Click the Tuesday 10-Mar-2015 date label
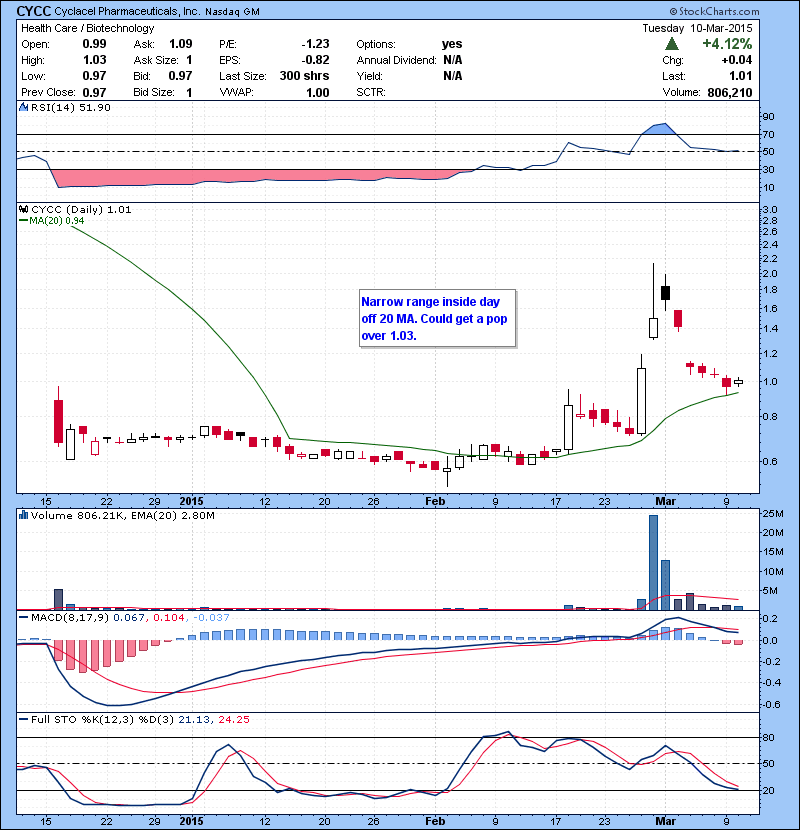Screen dimensions: 800x830 coord(697,28)
